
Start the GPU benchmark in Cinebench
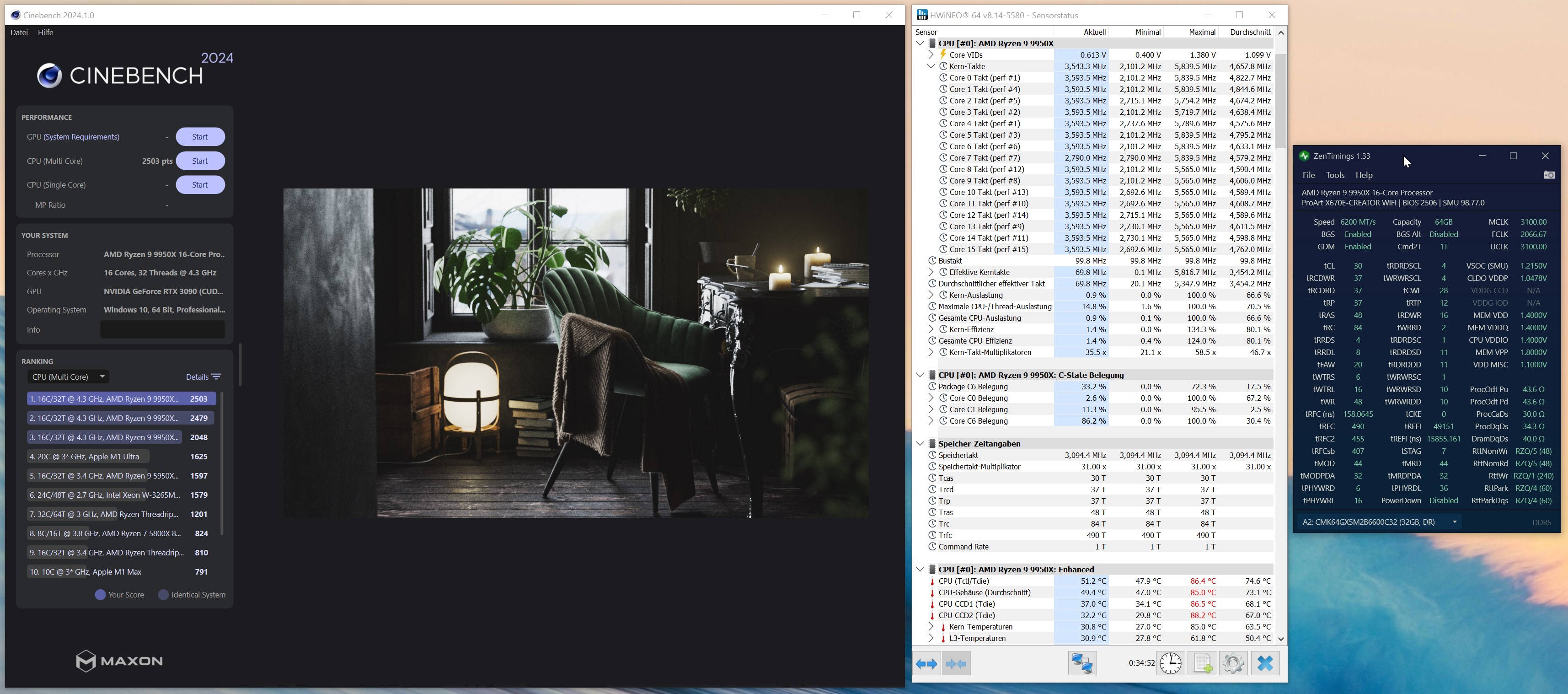pos(200,136)
